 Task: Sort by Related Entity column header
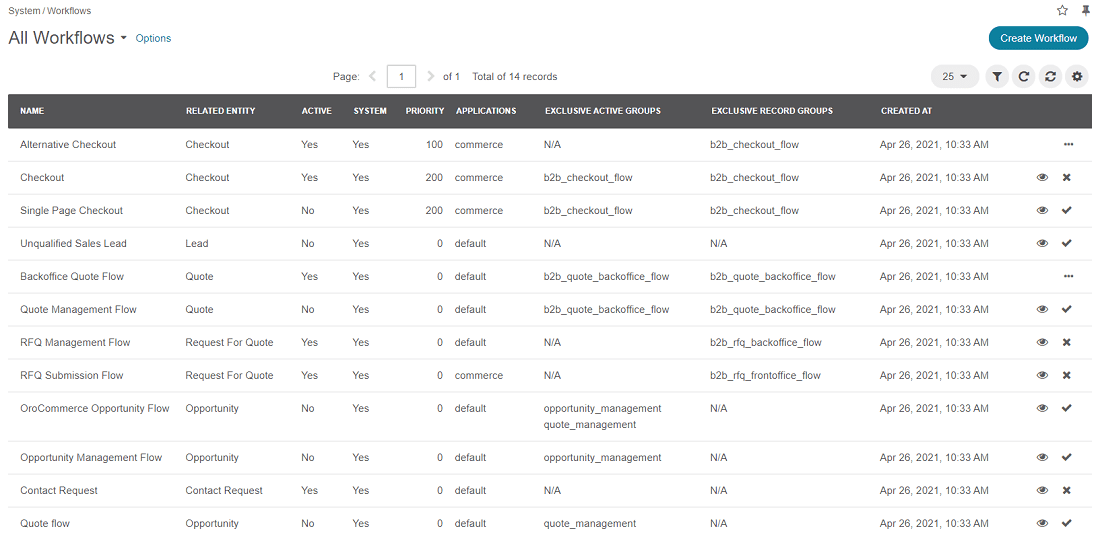tap(220, 111)
